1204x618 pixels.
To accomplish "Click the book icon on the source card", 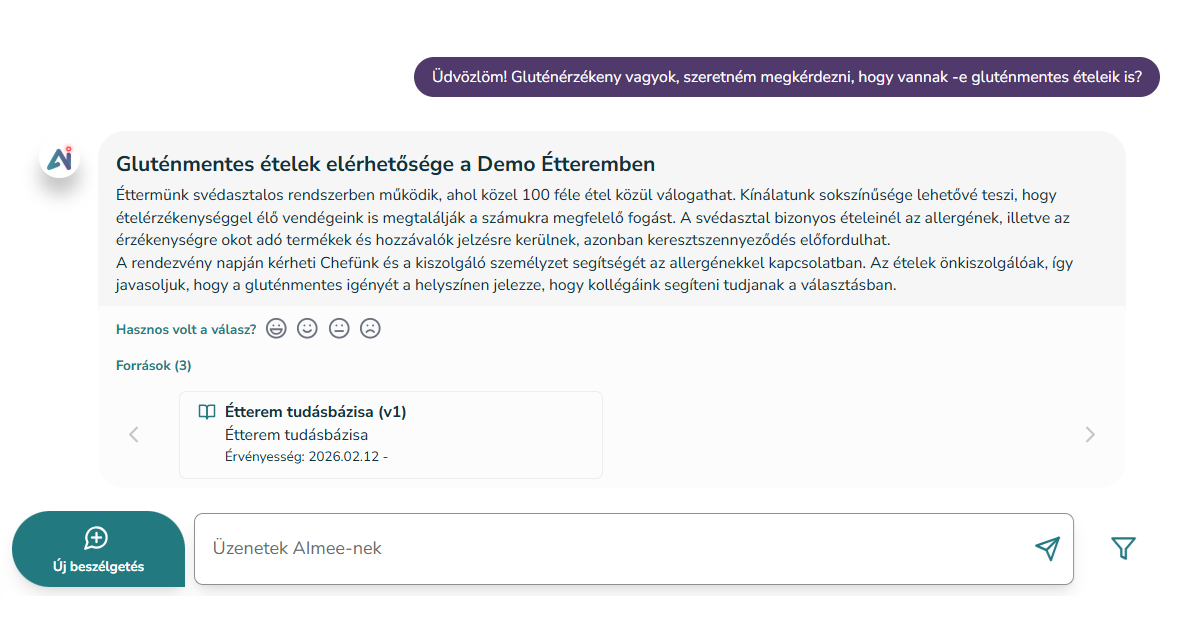I will tap(207, 412).
